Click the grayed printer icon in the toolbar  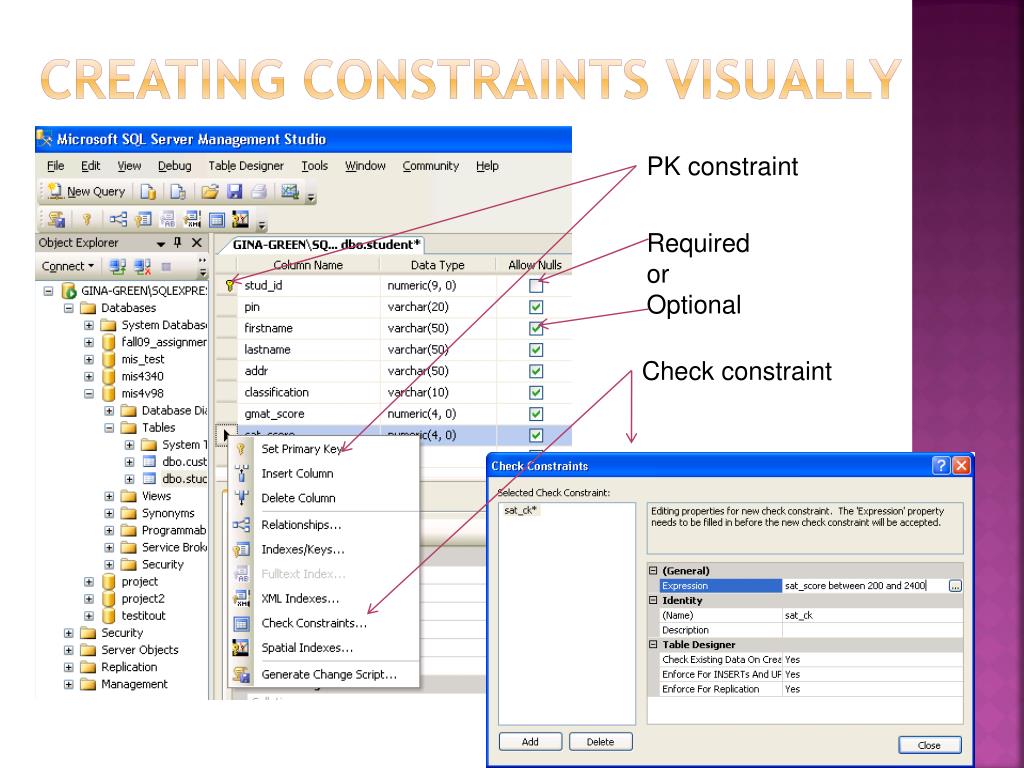coord(259,191)
